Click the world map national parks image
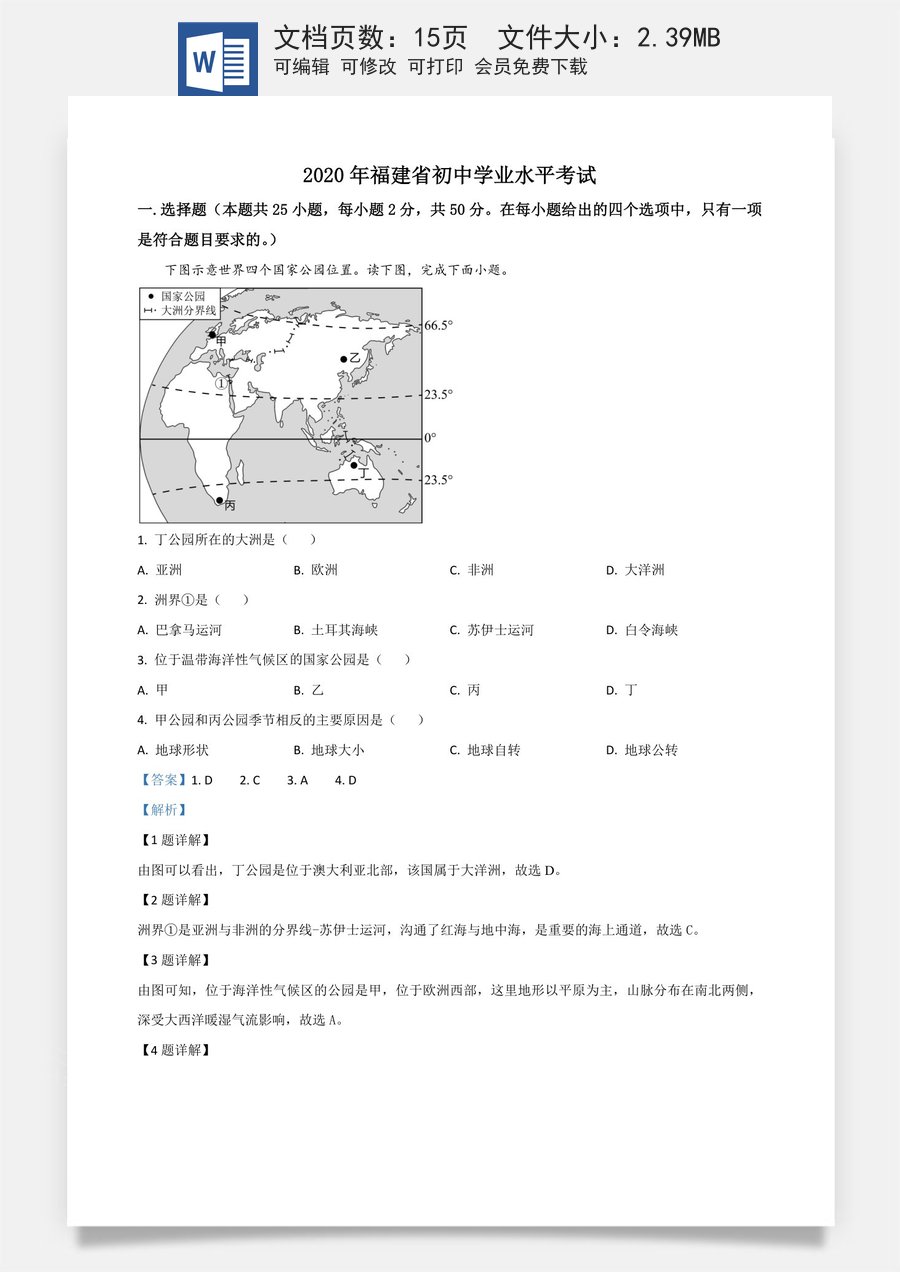Image resolution: width=900 pixels, height=1272 pixels. (x=296, y=405)
